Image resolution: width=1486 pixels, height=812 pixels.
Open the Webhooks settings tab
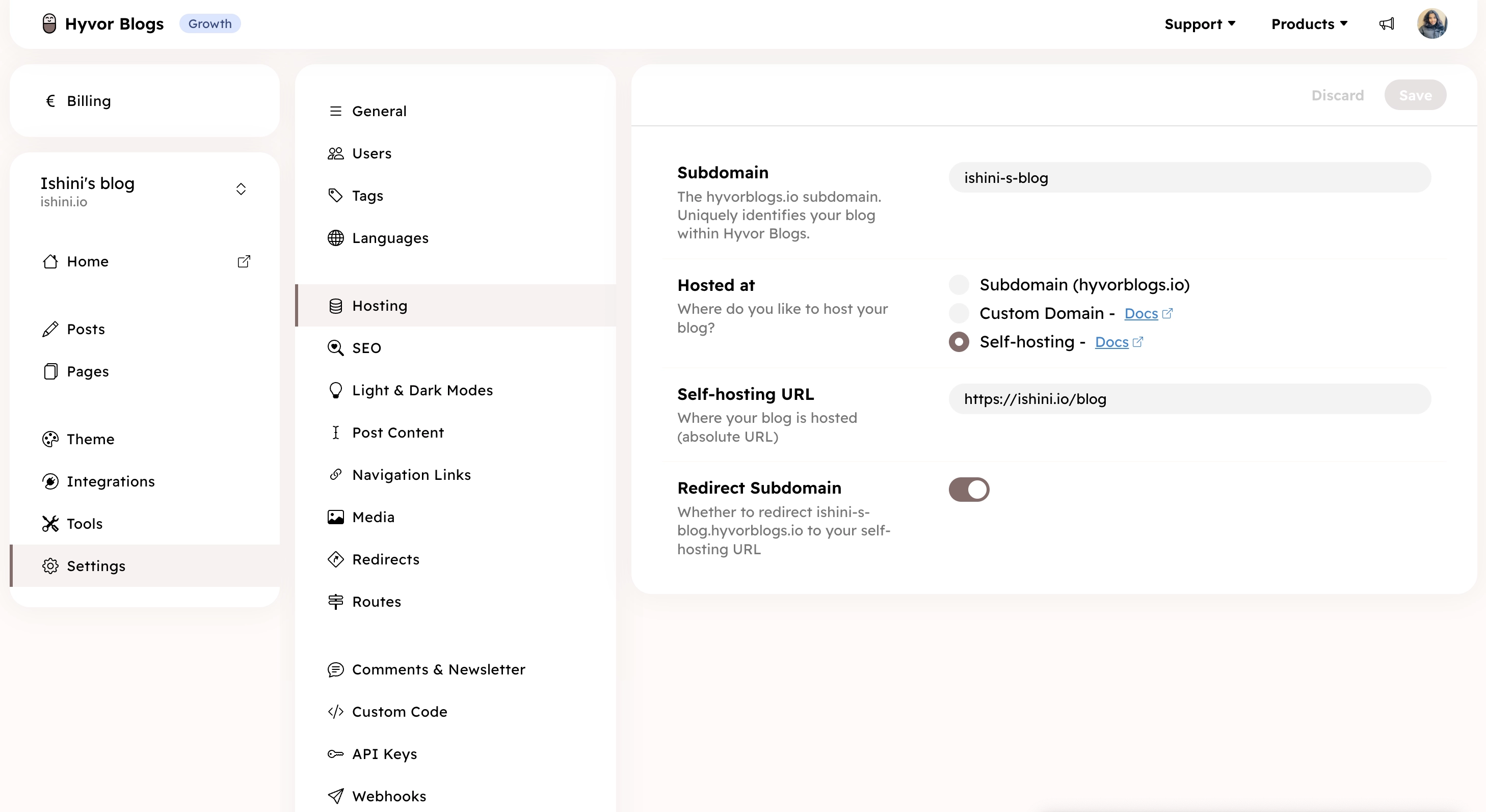(456, 796)
